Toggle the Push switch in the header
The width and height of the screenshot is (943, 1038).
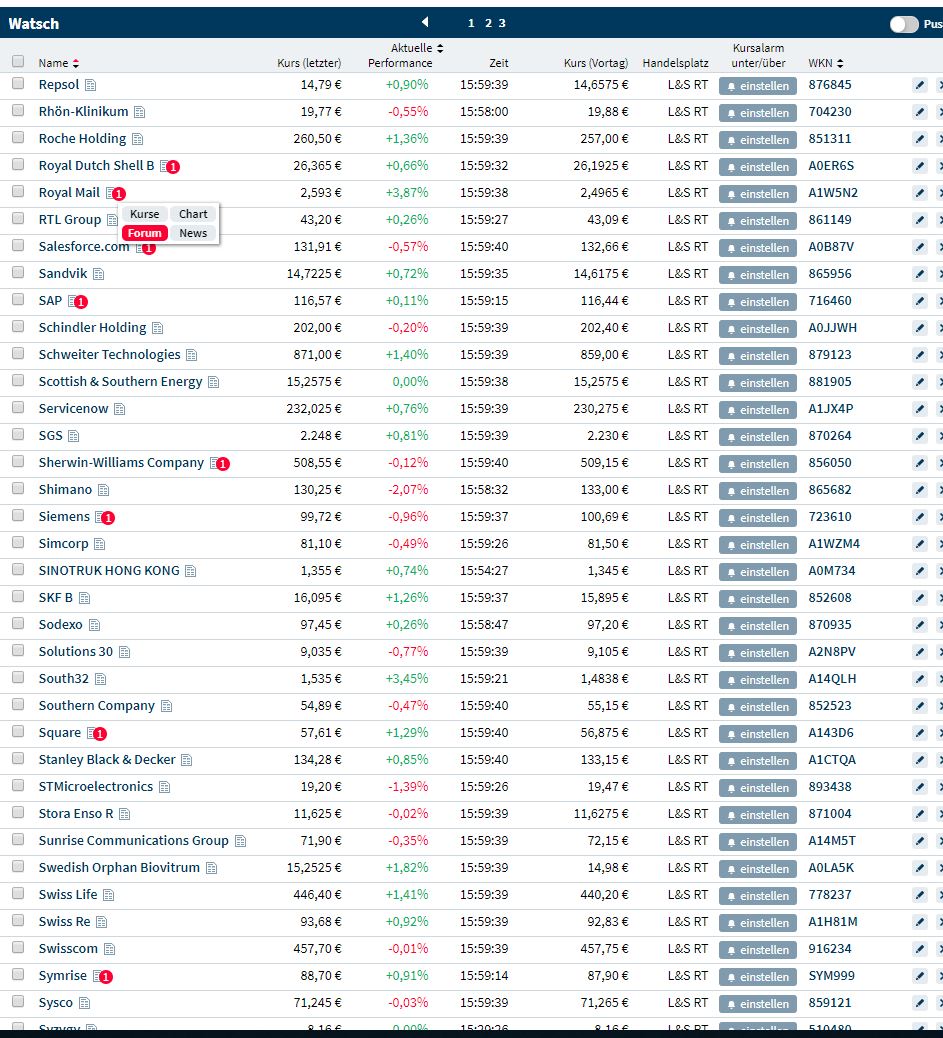(x=904, y=24)
